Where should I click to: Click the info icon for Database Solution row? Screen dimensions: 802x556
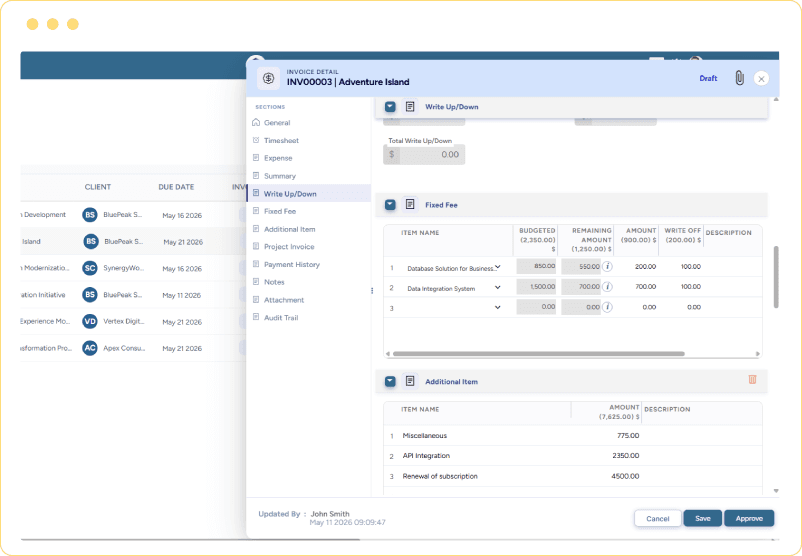pyautogui.click(x=607, y=266)
